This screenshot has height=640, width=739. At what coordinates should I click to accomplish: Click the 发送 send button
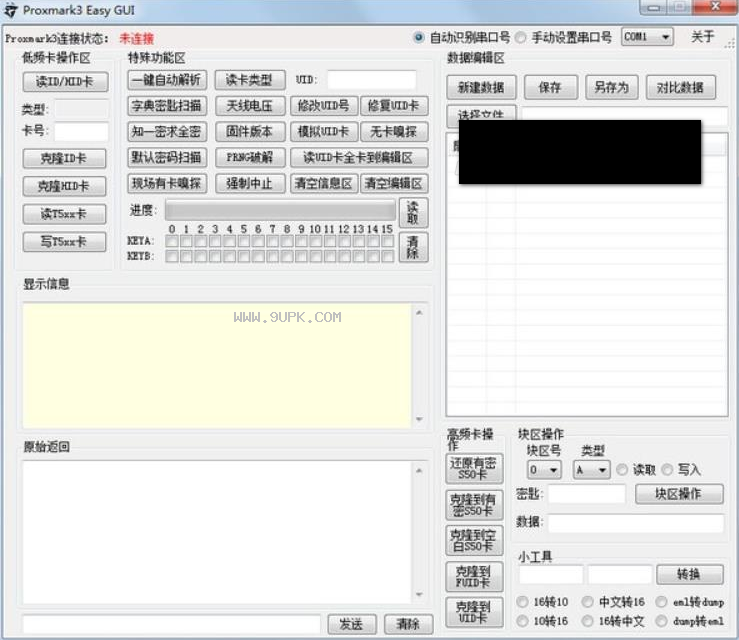(352, 624)
